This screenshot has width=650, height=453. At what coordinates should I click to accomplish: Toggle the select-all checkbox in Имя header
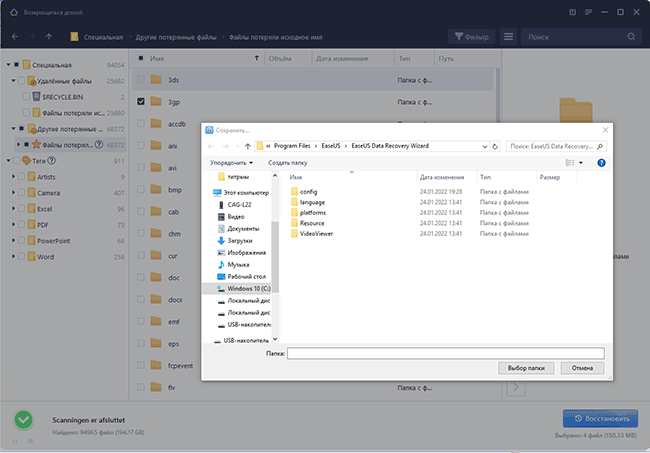tap(141, 58)
